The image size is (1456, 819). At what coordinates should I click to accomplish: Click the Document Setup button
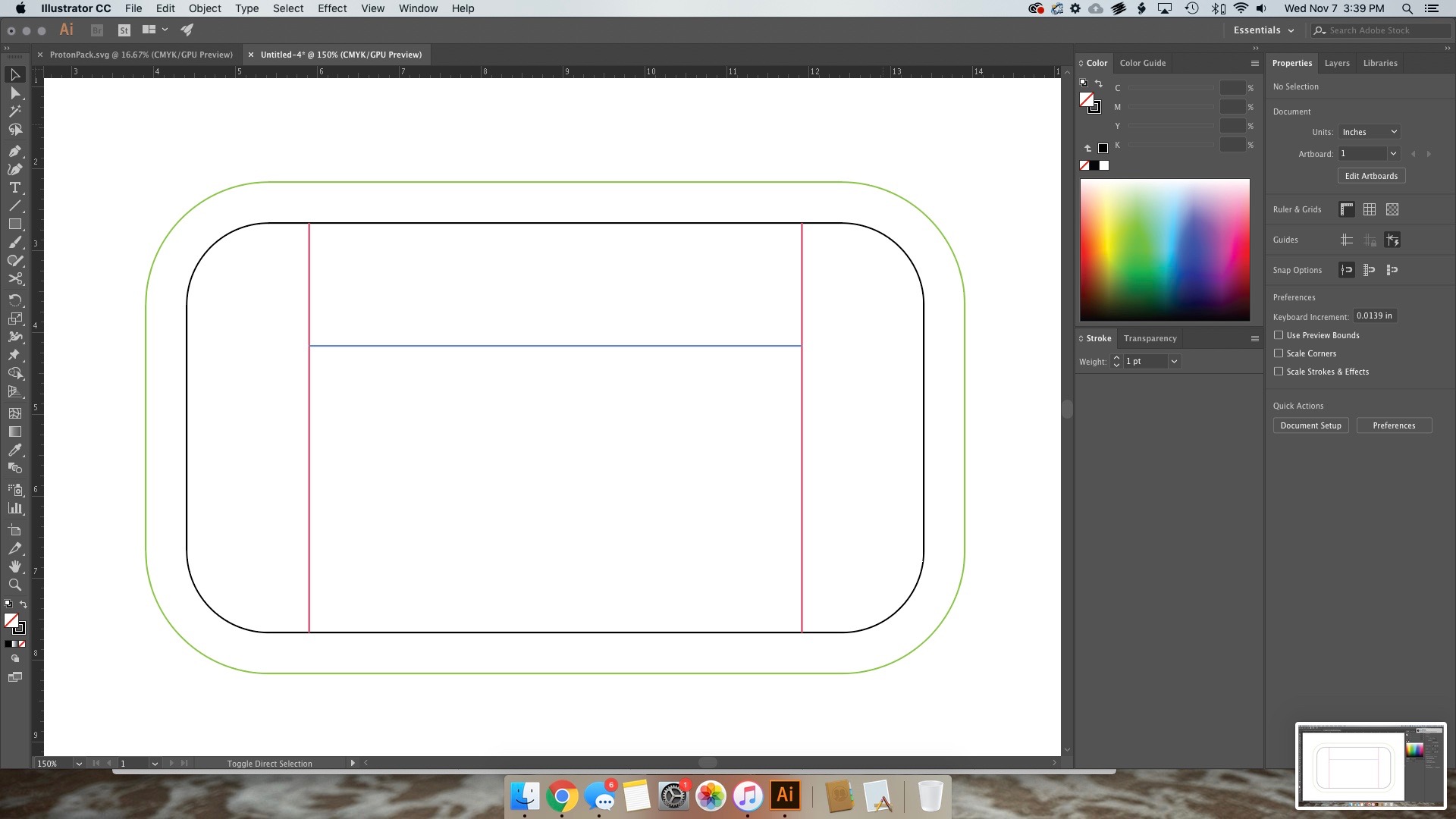[1310, 425]
